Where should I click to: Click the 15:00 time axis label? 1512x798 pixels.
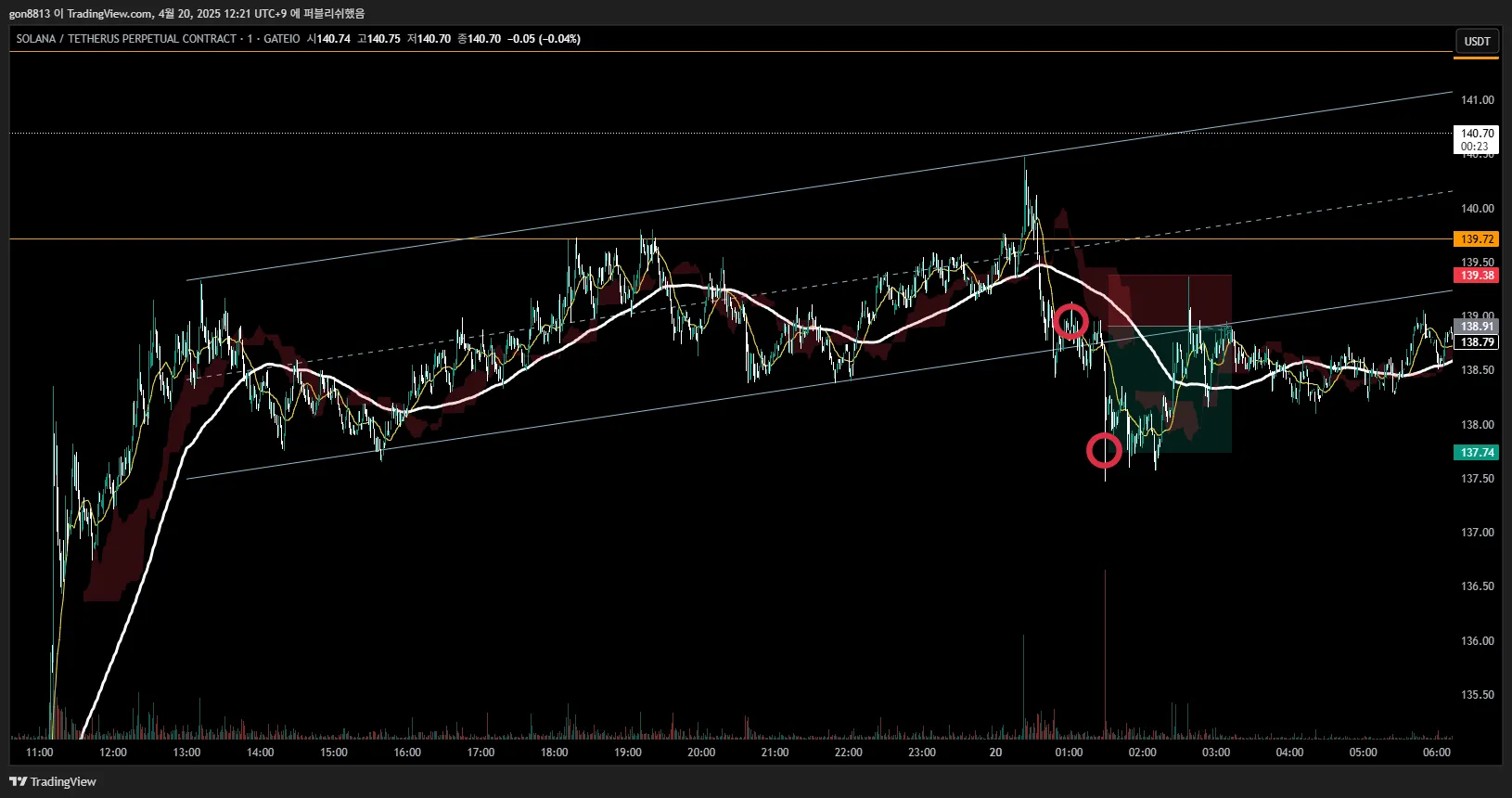click(x=334, y=753)
